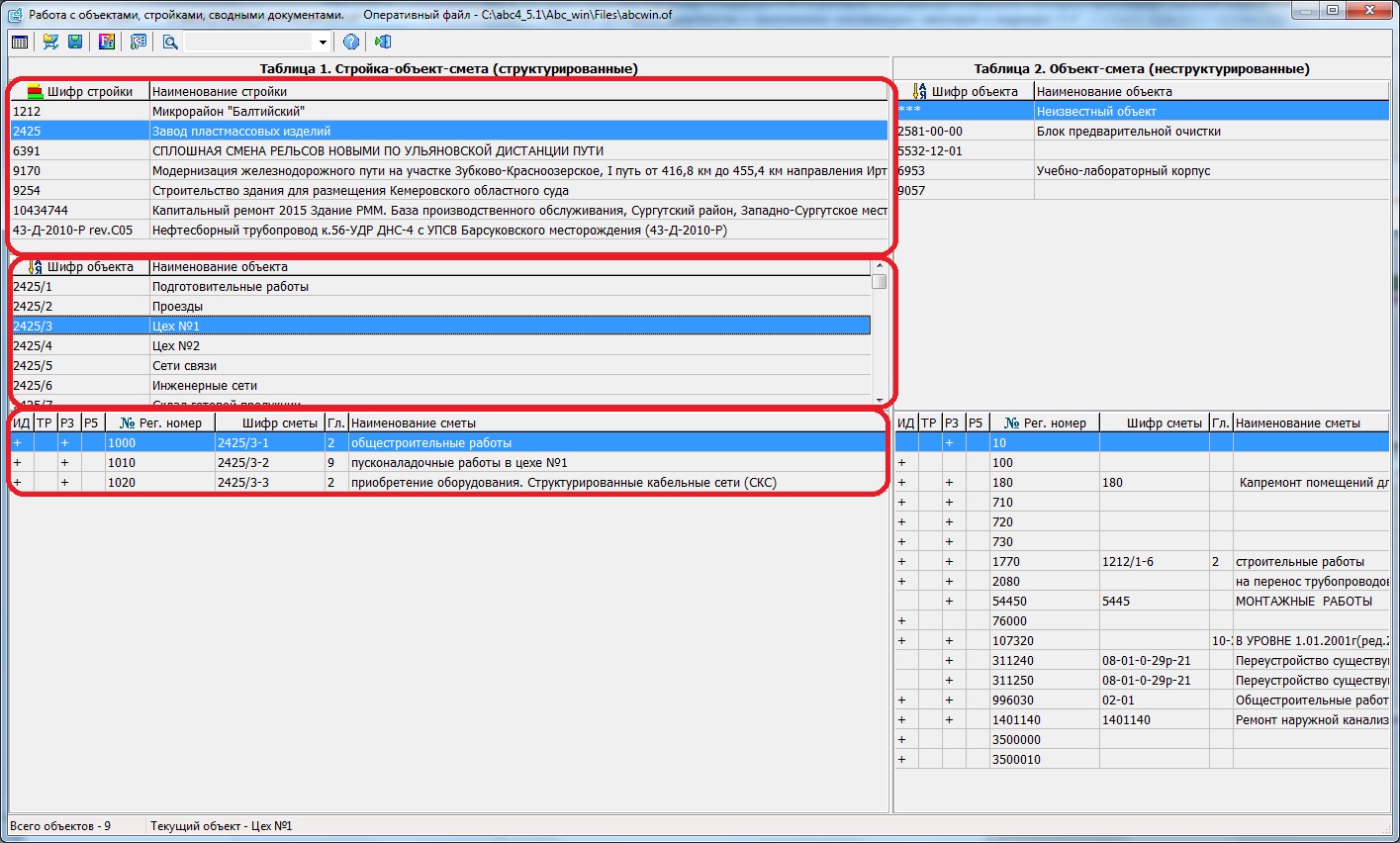Select the object "Подготовительные работы"
The image size is (1400, 843).
point(440,286)
